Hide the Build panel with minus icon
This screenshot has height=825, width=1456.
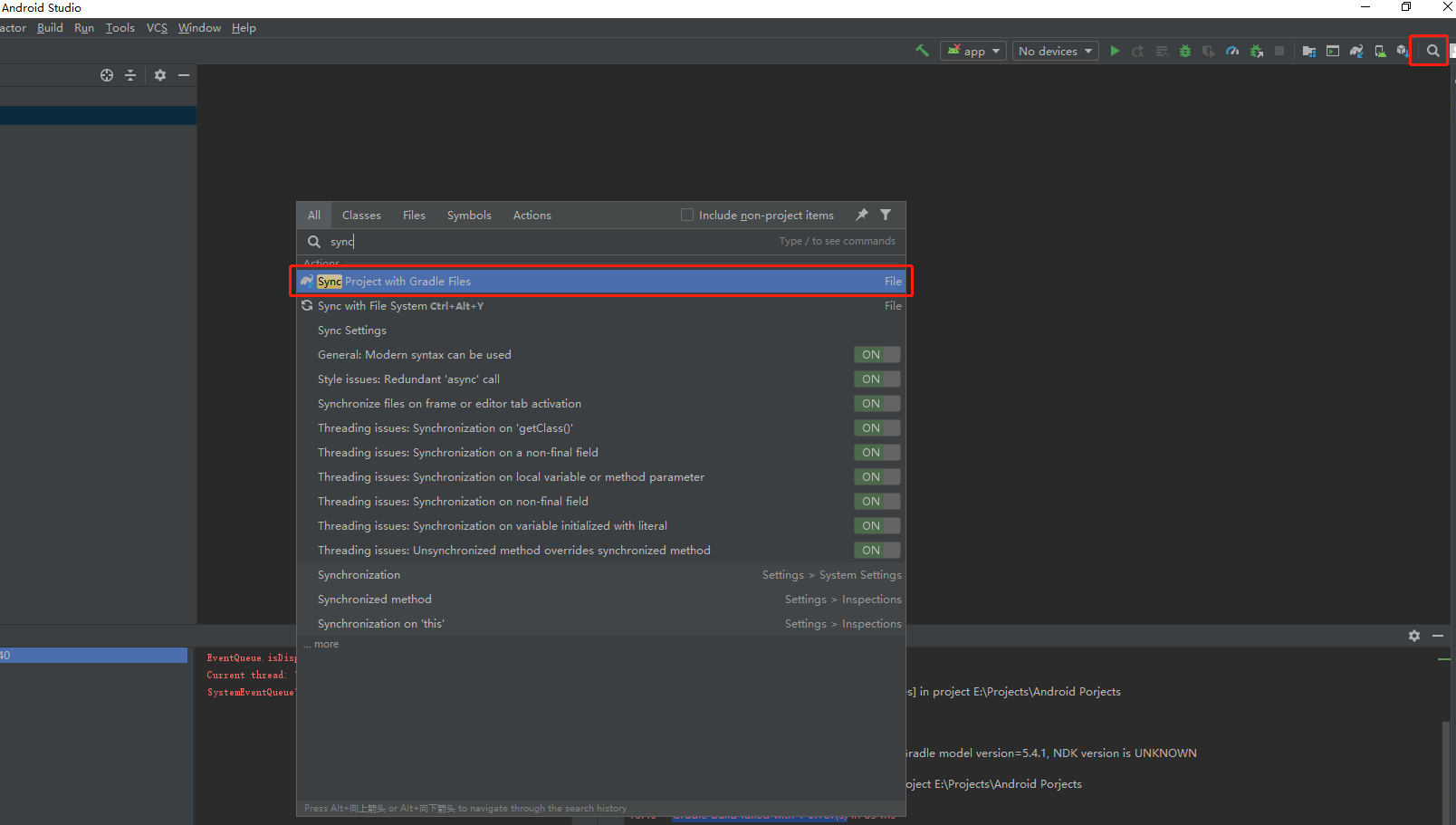pyautogui.click(x=1438, y=636)
